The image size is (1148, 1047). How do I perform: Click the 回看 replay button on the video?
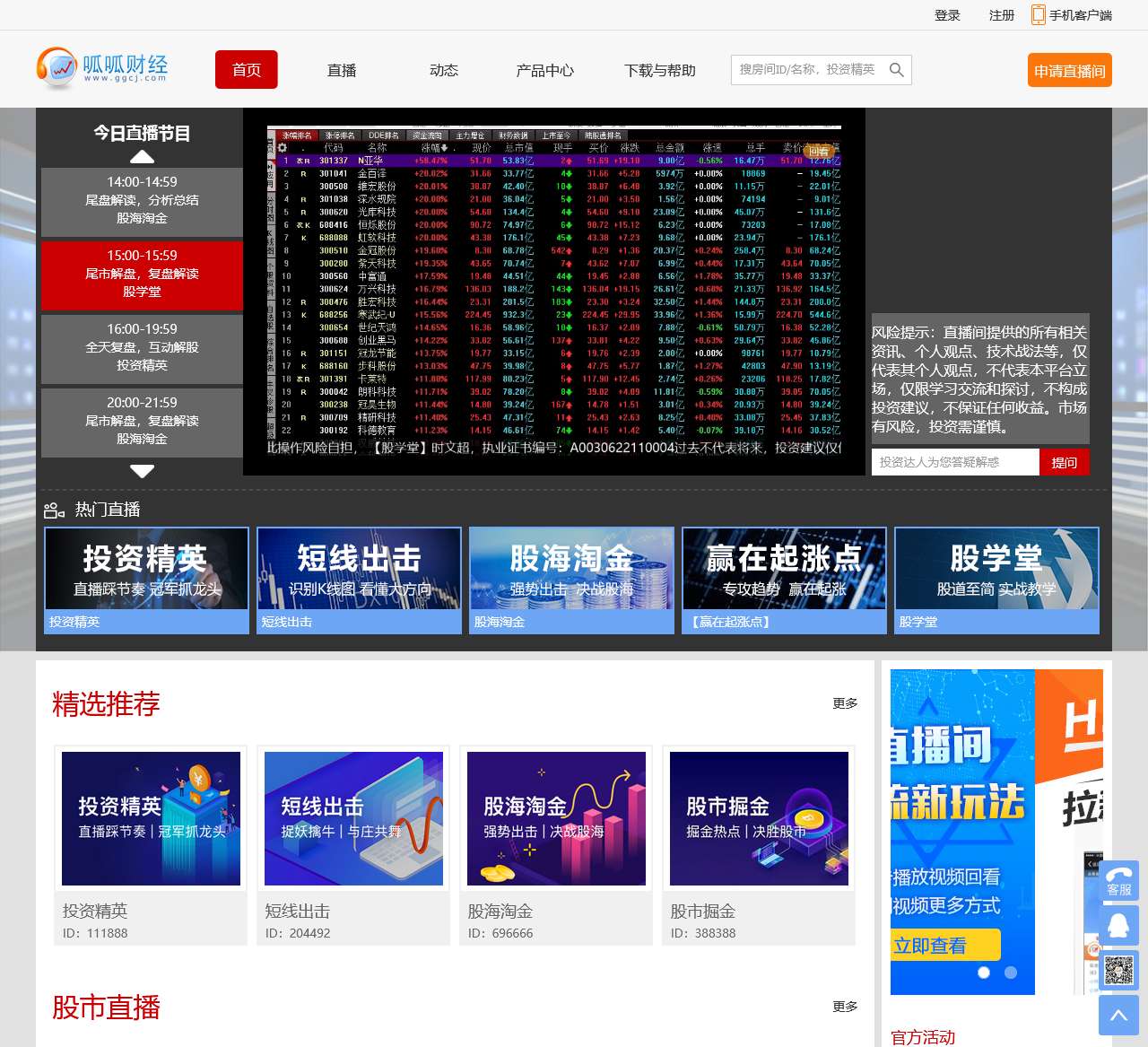click(x=818, y=152)
